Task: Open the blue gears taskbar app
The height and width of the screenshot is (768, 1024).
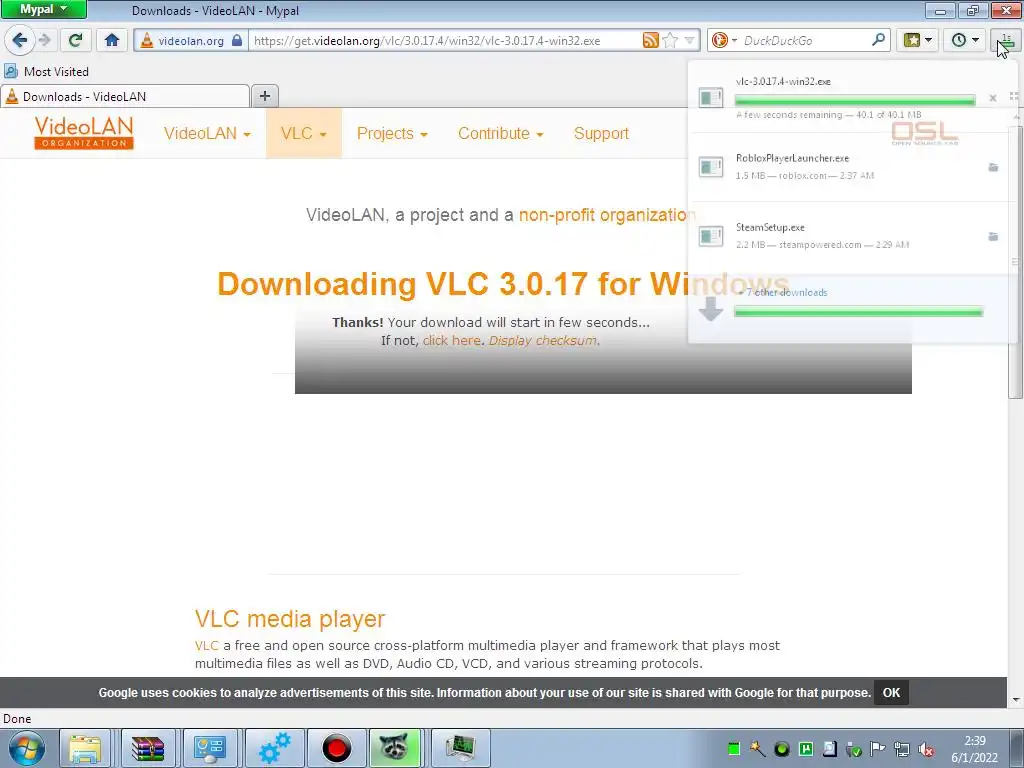Action: click(274, 748)
